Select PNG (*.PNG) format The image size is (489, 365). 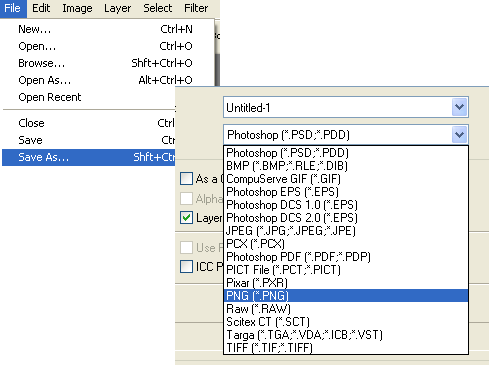(346, 296)
